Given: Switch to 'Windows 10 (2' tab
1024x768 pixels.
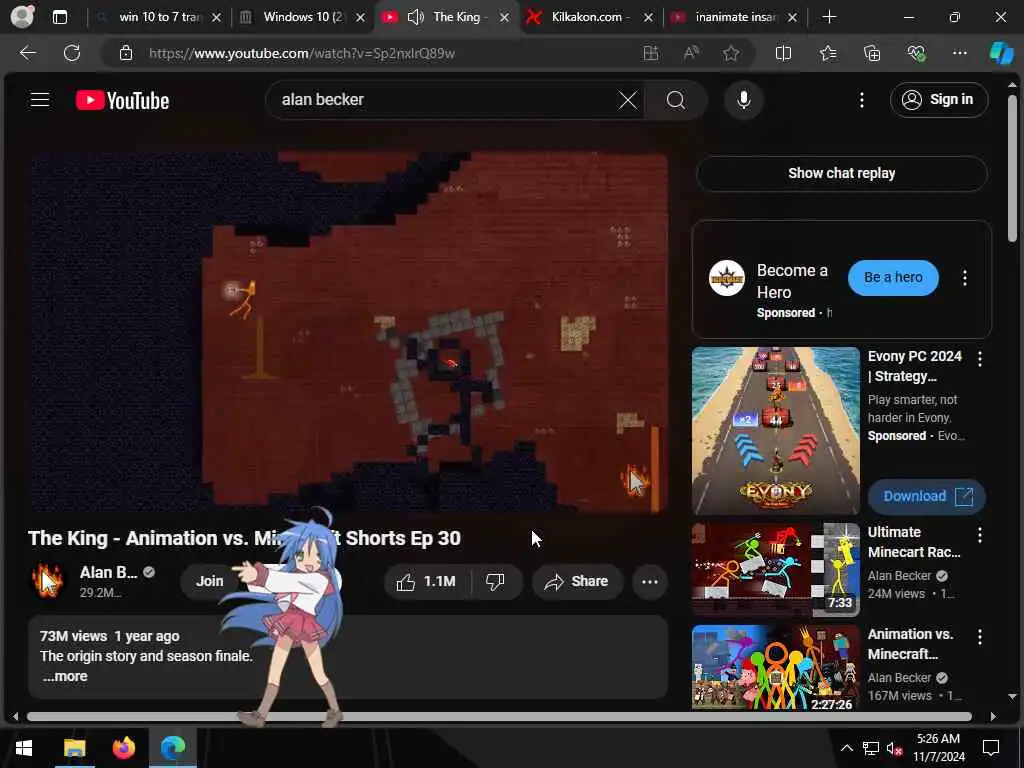Looking at the screenshot, I should 303,17.
